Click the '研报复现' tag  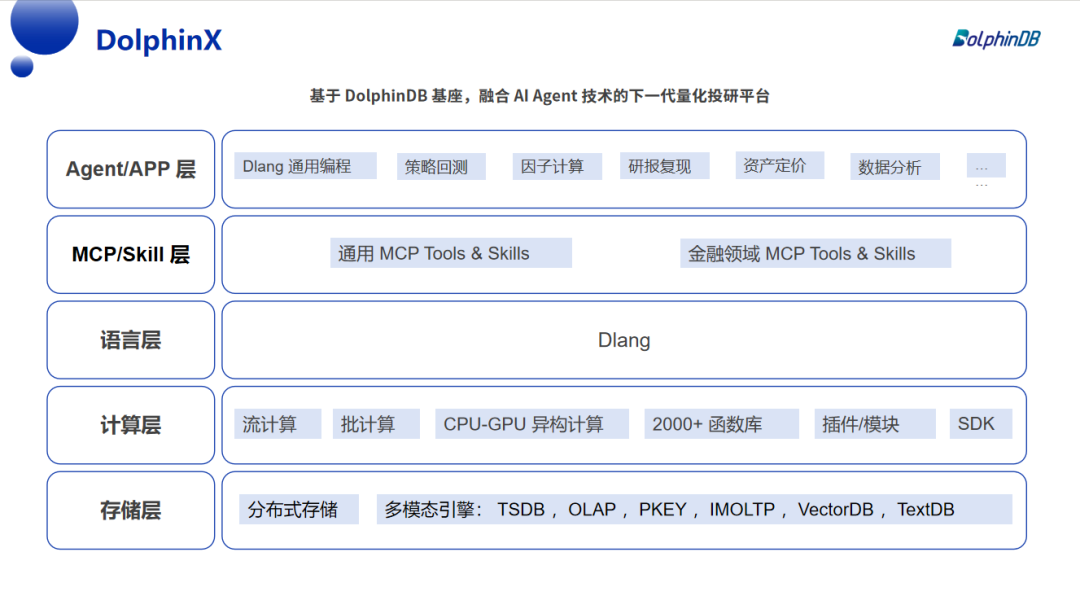pos(664,166)
